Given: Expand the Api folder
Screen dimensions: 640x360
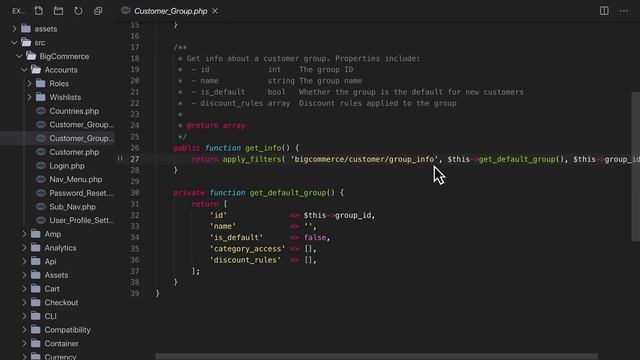Looking at the screenshot, I should [x=24, y=261].
